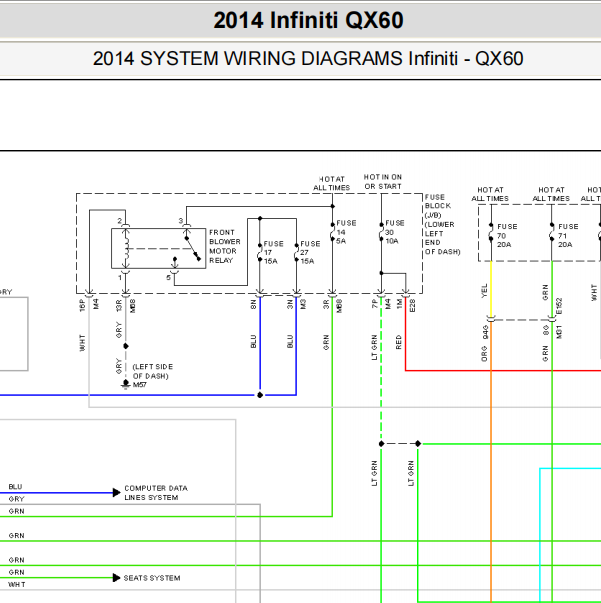Click the "(LEFT SIDE OF DASH)" ground location text

tap(152, 371)
